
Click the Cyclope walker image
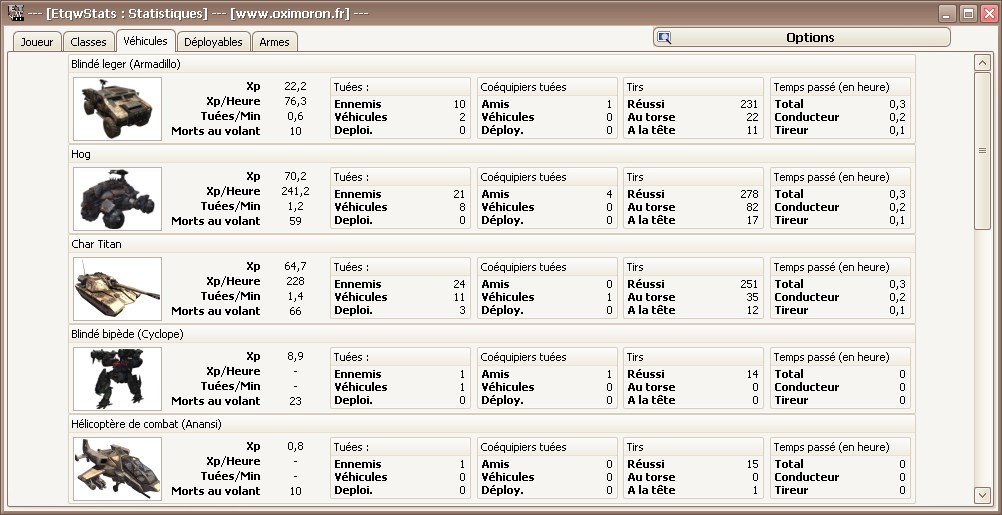(x=118, y=379)
